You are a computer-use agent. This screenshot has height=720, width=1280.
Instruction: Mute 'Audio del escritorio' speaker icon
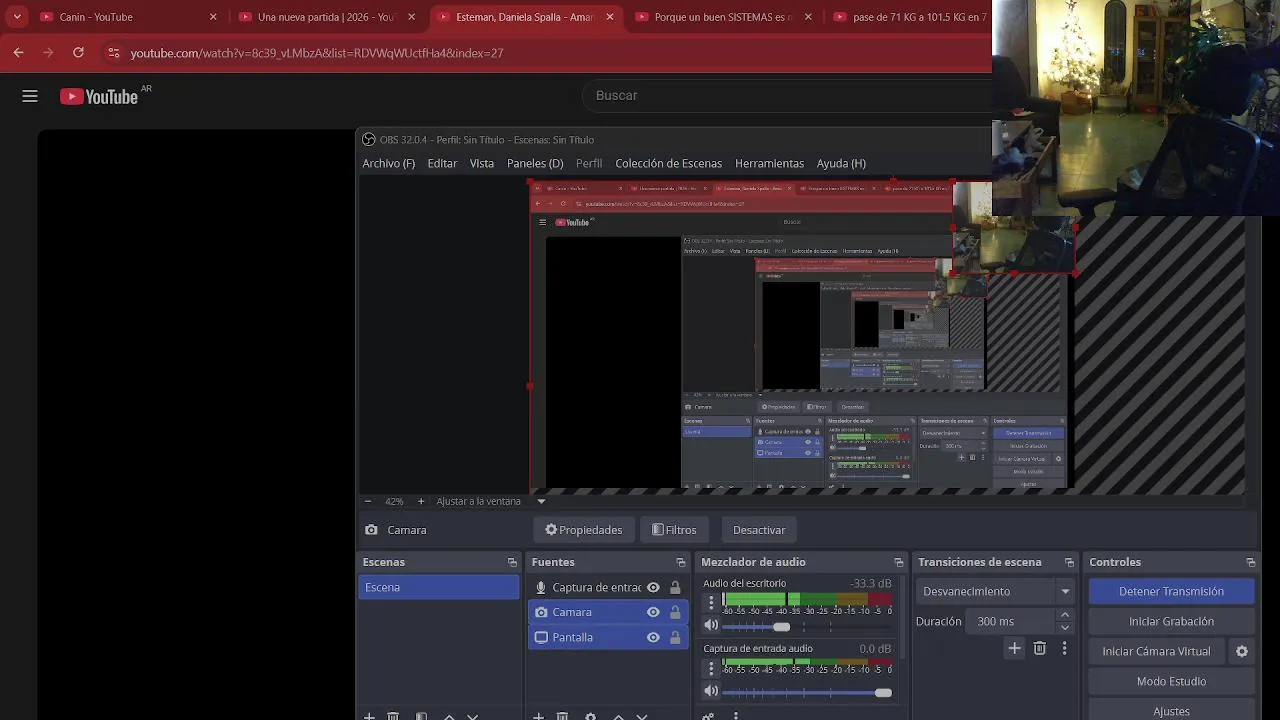point(711,625)
